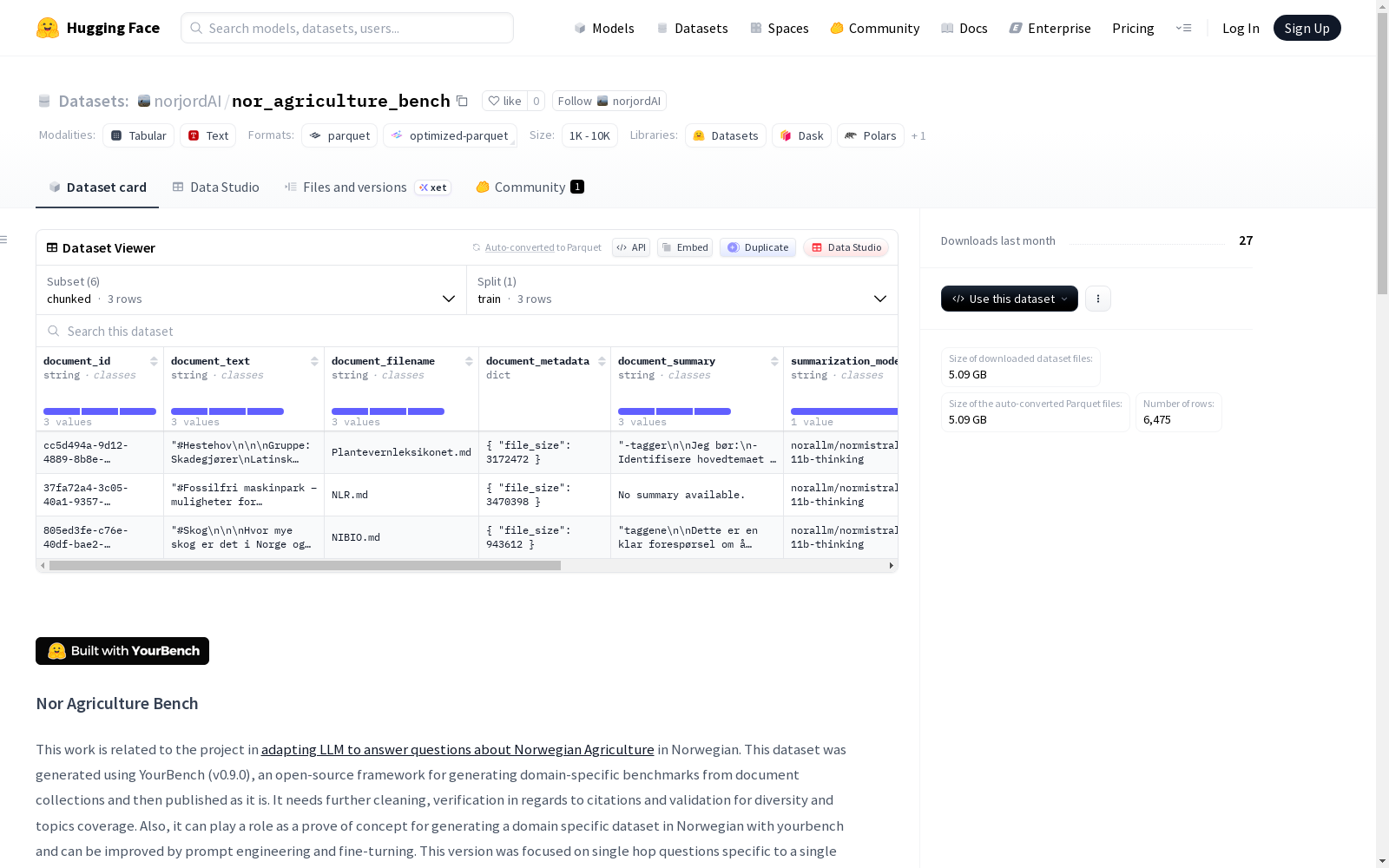Switch to Files and versions tab
This screenshot has height=868, width=1389.
[367, 187]
